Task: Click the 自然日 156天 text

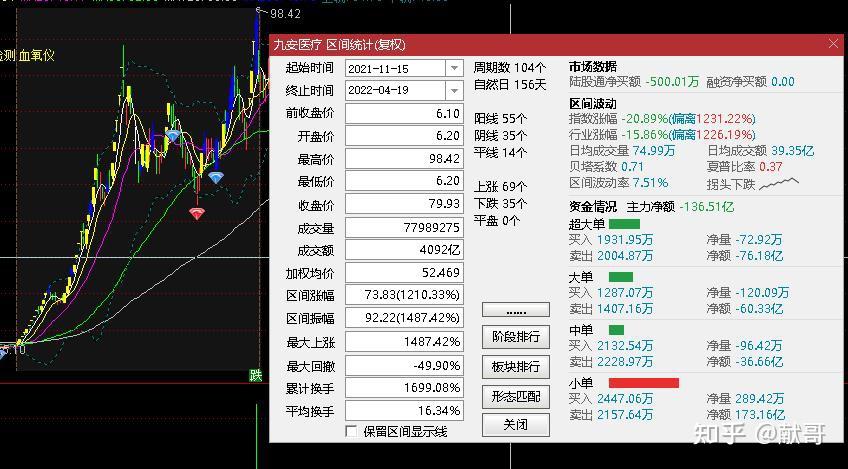Action: [x=510, y=85]
